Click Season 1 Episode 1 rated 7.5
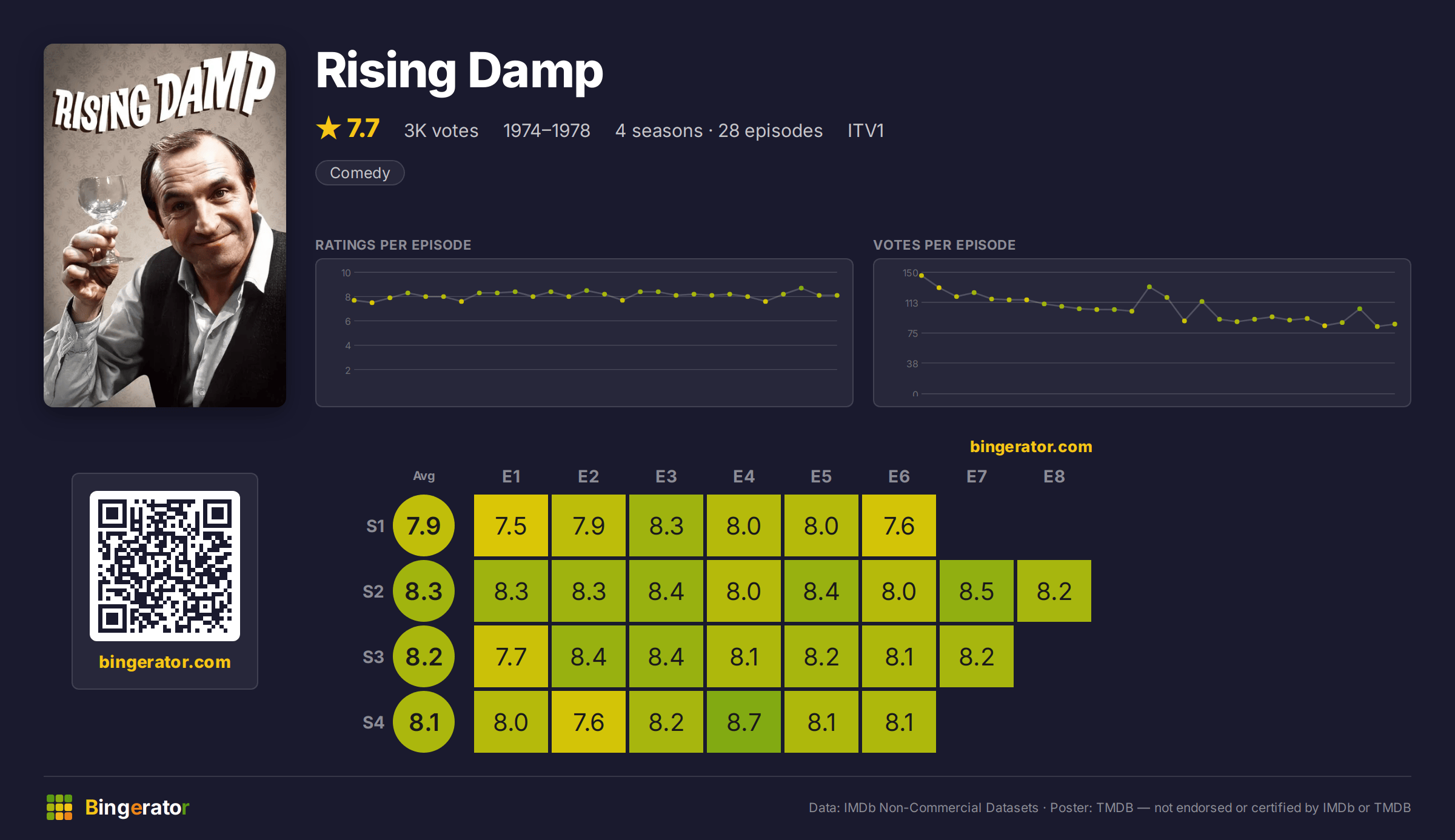This screenshot has width=1455, height=840. tap(511, 525)
